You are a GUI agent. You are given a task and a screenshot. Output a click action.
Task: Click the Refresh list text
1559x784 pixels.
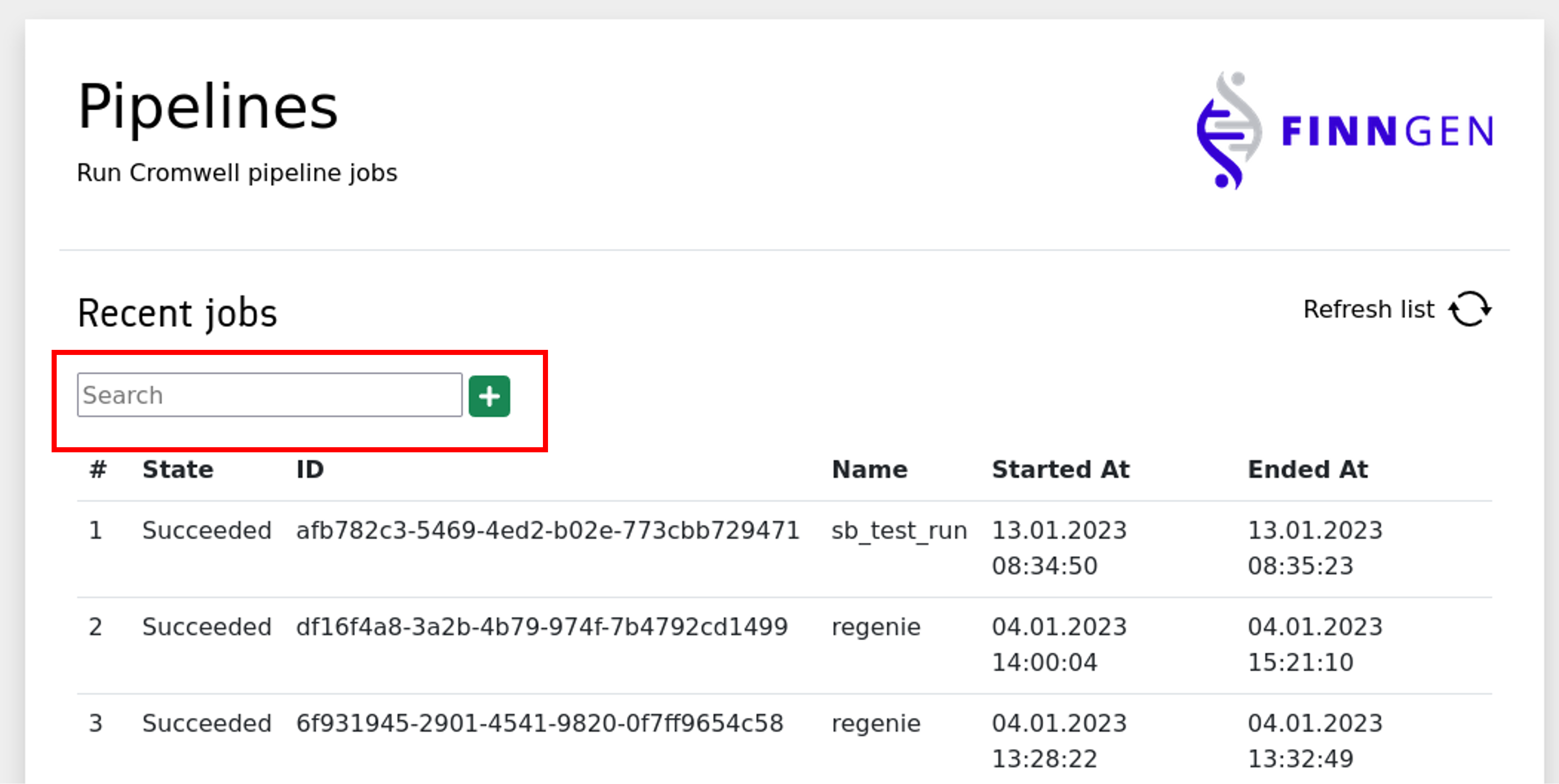[x=1368, y=309]
